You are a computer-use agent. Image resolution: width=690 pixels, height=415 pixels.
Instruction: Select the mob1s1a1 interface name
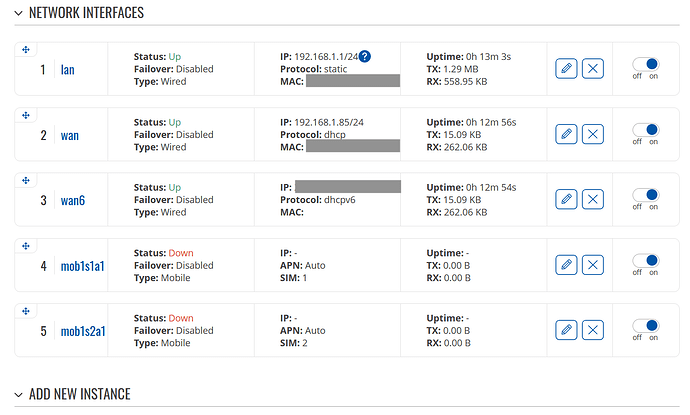pos(82,266)
